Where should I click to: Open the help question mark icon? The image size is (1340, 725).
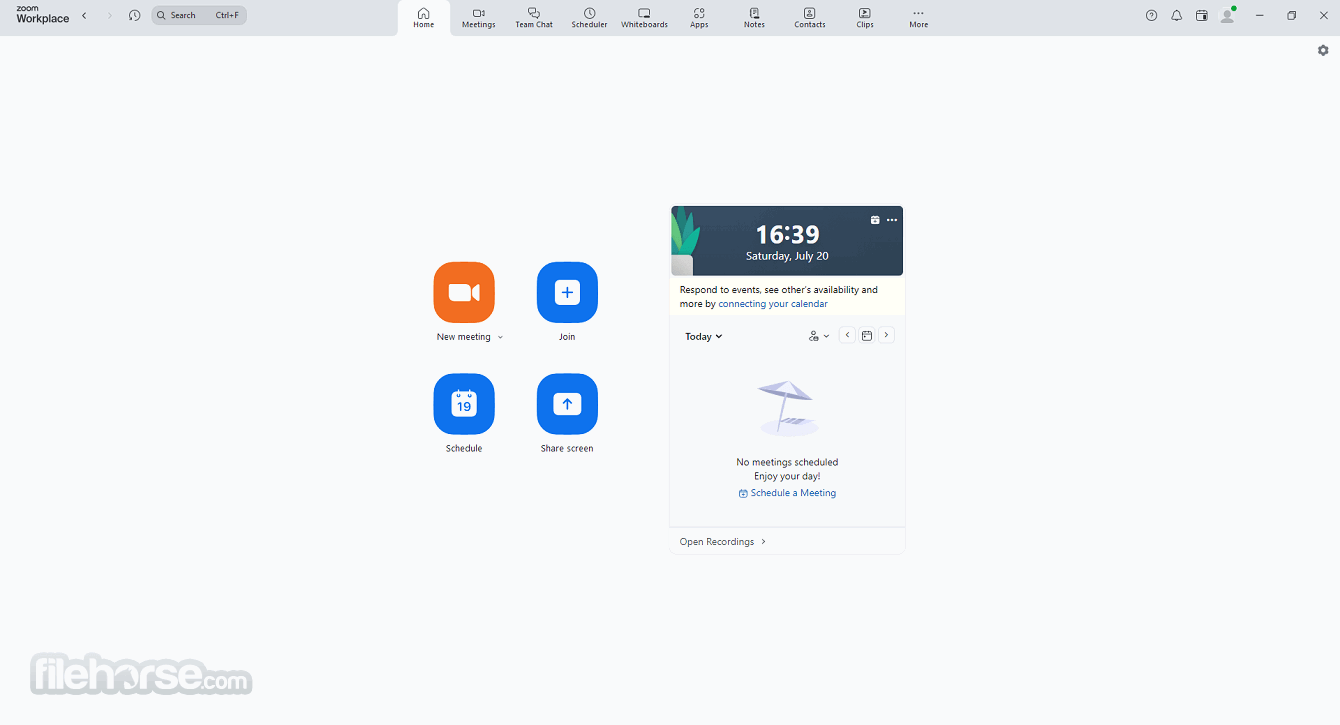tap(1151, 15)
